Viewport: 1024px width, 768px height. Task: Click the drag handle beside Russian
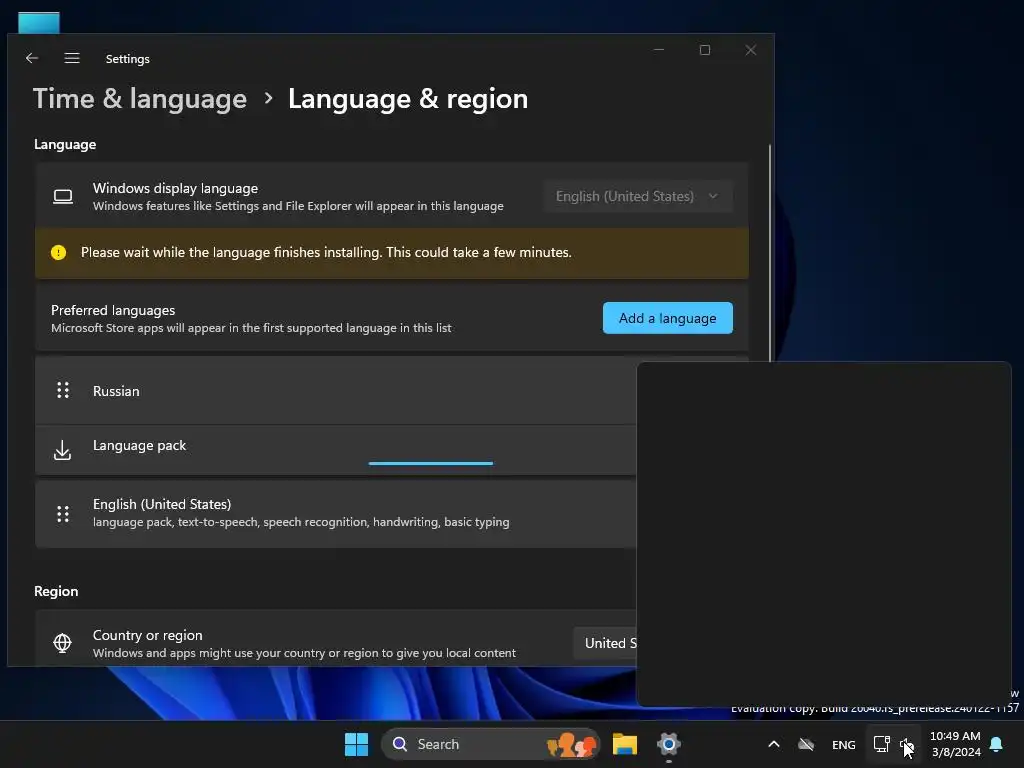click(x=63, y=391)
